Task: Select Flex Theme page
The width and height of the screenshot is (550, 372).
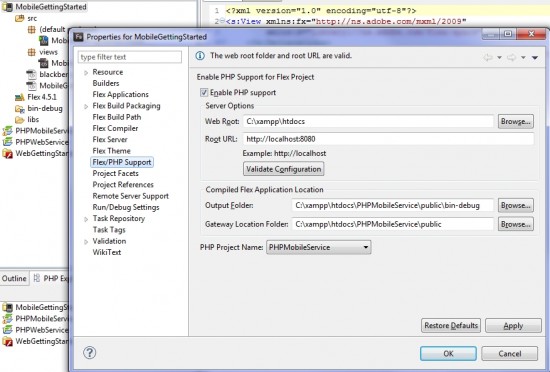Action: [x=112, y=151]
